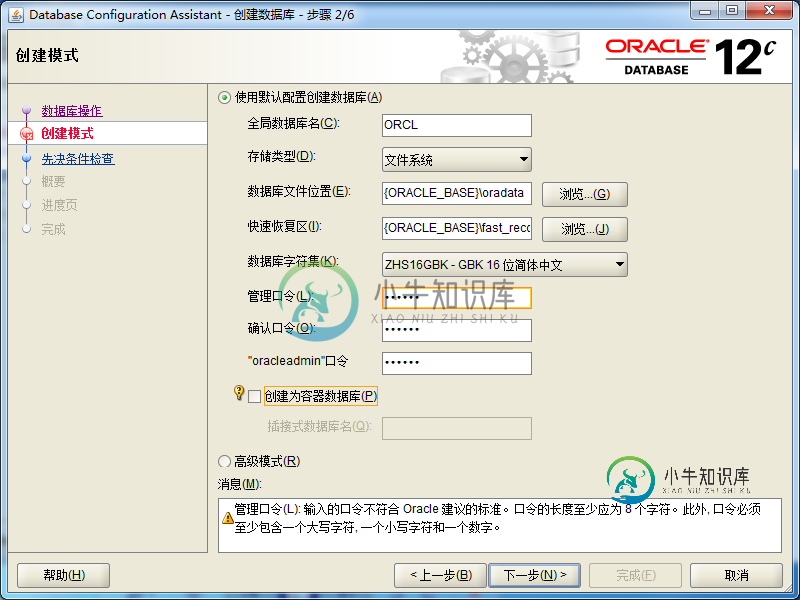Select 使用默认配置创建数据库 radio button

tap(224, 97)
